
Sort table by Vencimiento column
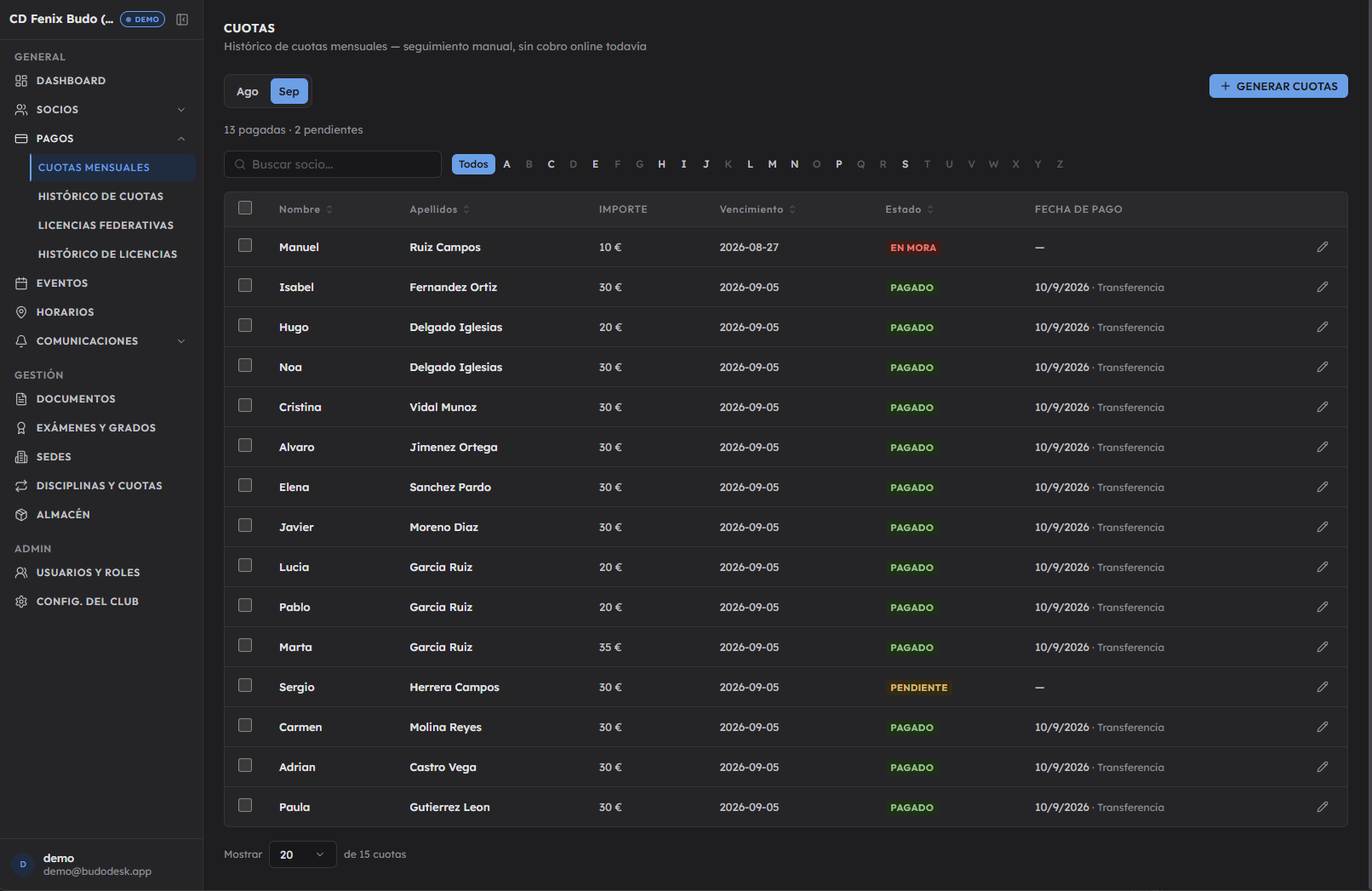click(x=757, y=209)
